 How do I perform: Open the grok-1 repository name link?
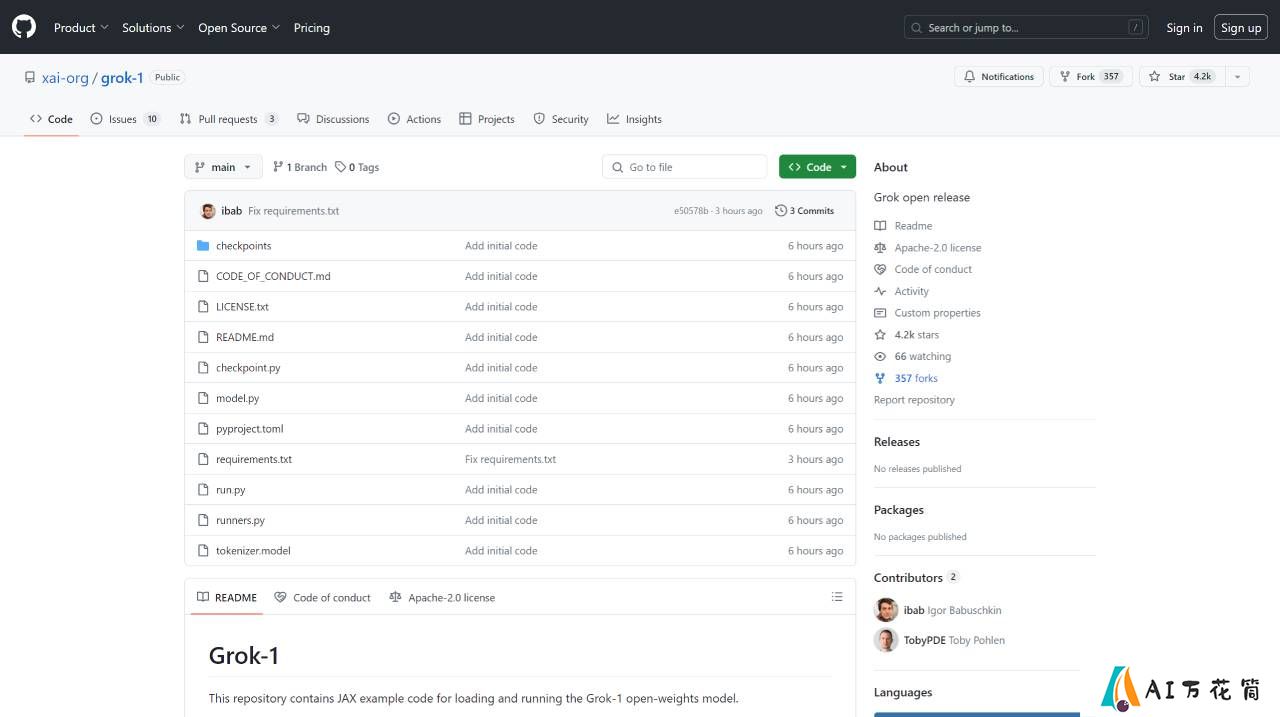click(x=122, y=77)
